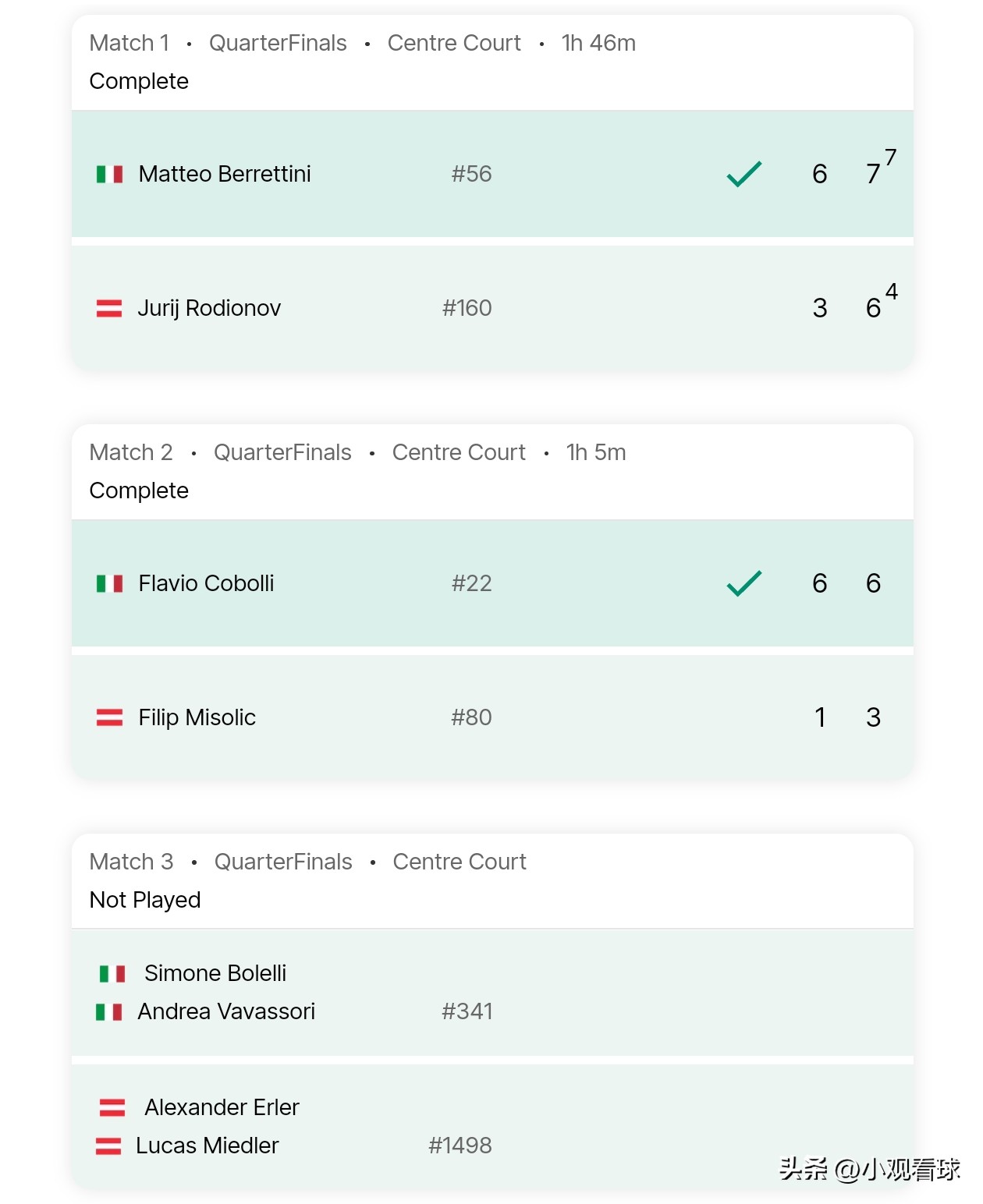Click Italy flag beside Andrea Vavassori
The image size is (983, 1204).
[109, 1012]
